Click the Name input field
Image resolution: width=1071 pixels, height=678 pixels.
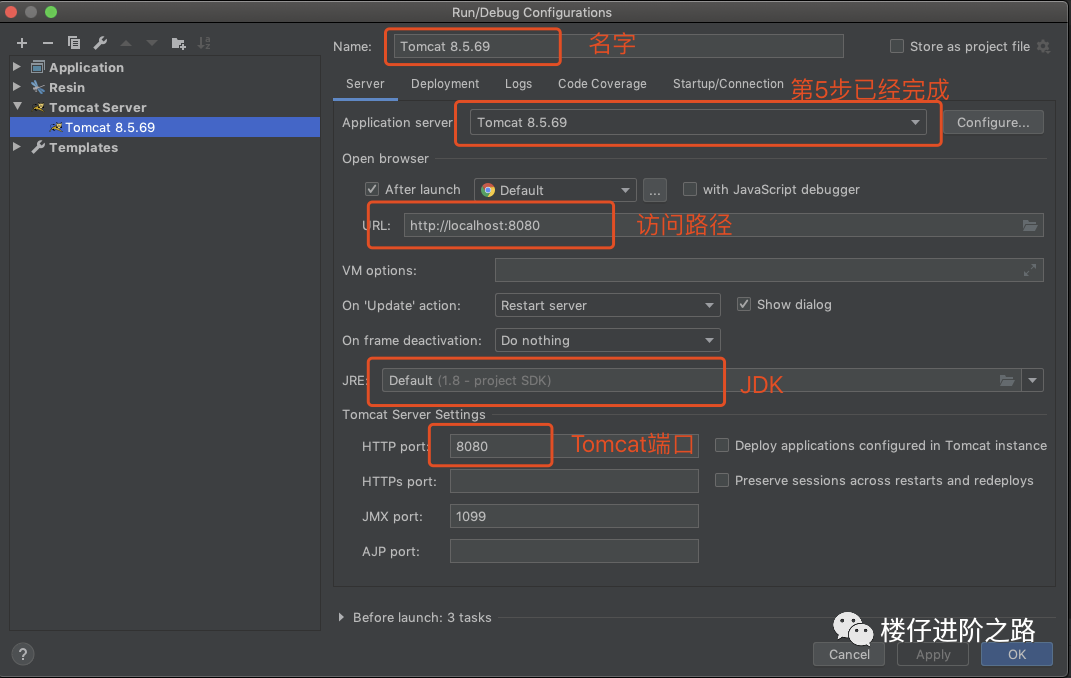pyautogui.click(x=618, y=46)
